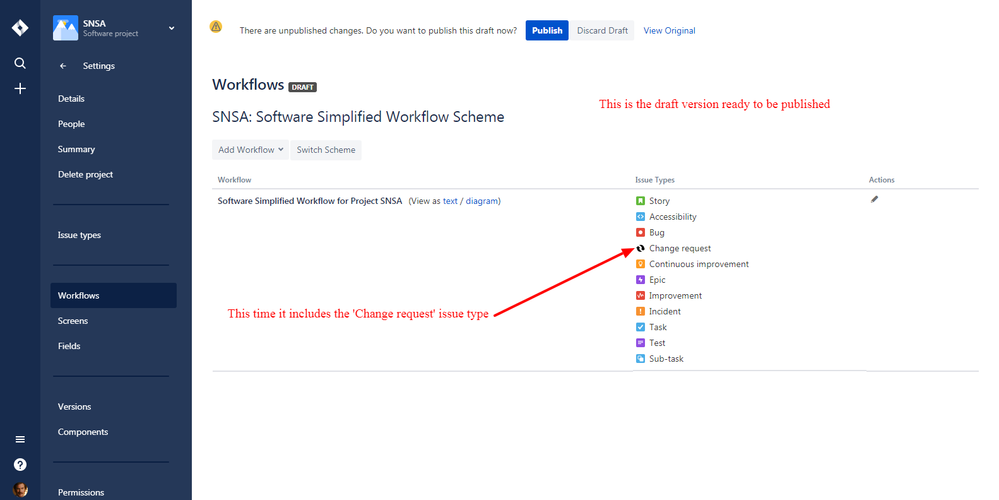This screenshot has width=999, height=500.
Task: Click the Story issue type icon
Action: pos(640,201)
